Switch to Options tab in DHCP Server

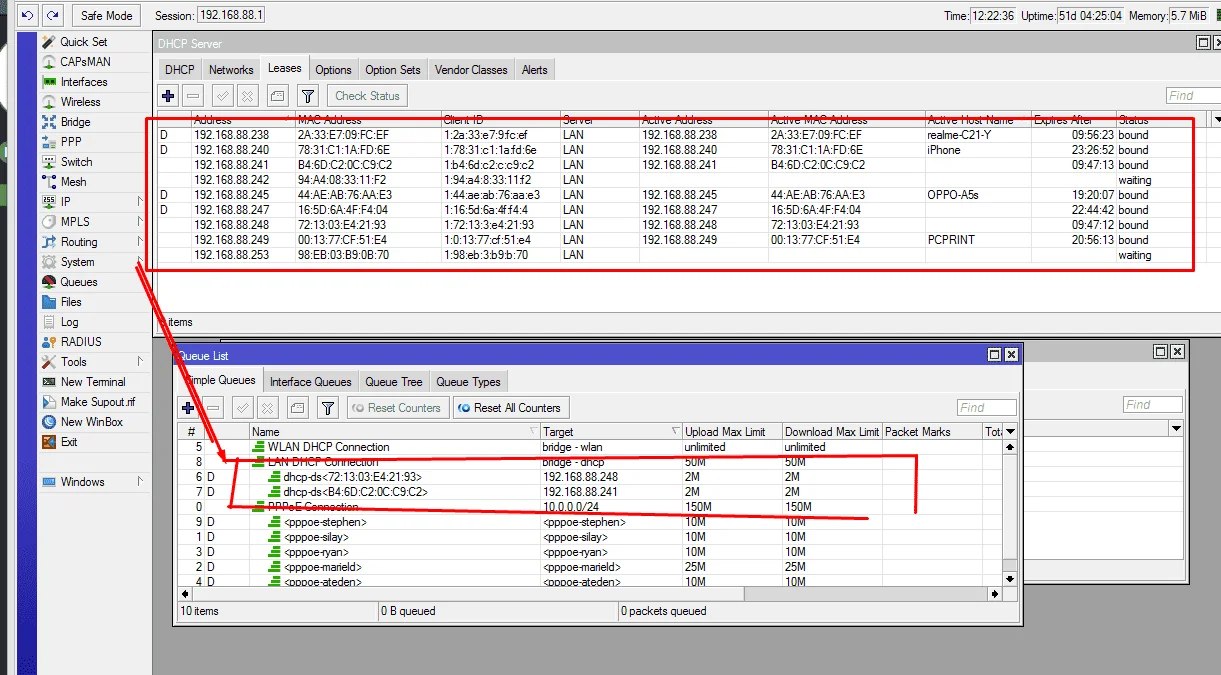tap(333, 70)
